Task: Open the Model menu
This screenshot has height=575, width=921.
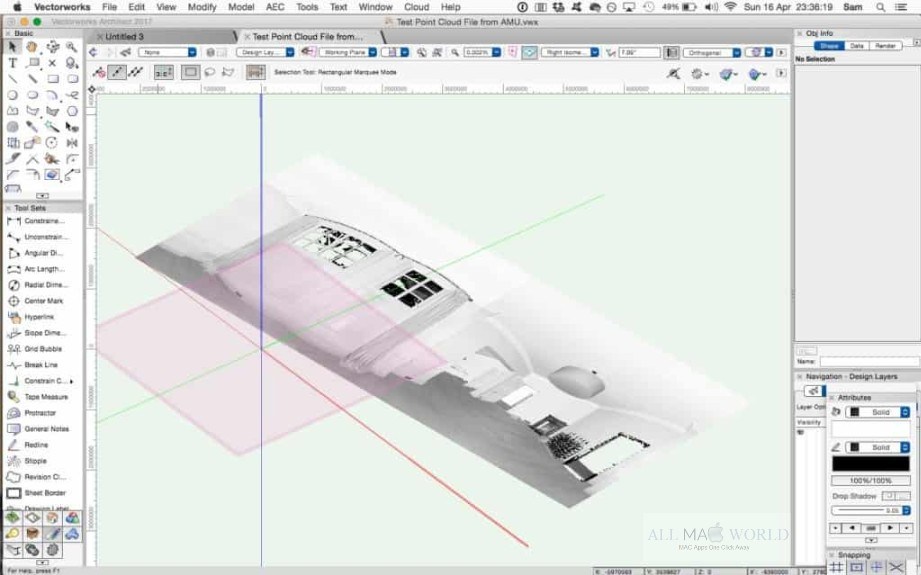Action: (x=241, y=7)
